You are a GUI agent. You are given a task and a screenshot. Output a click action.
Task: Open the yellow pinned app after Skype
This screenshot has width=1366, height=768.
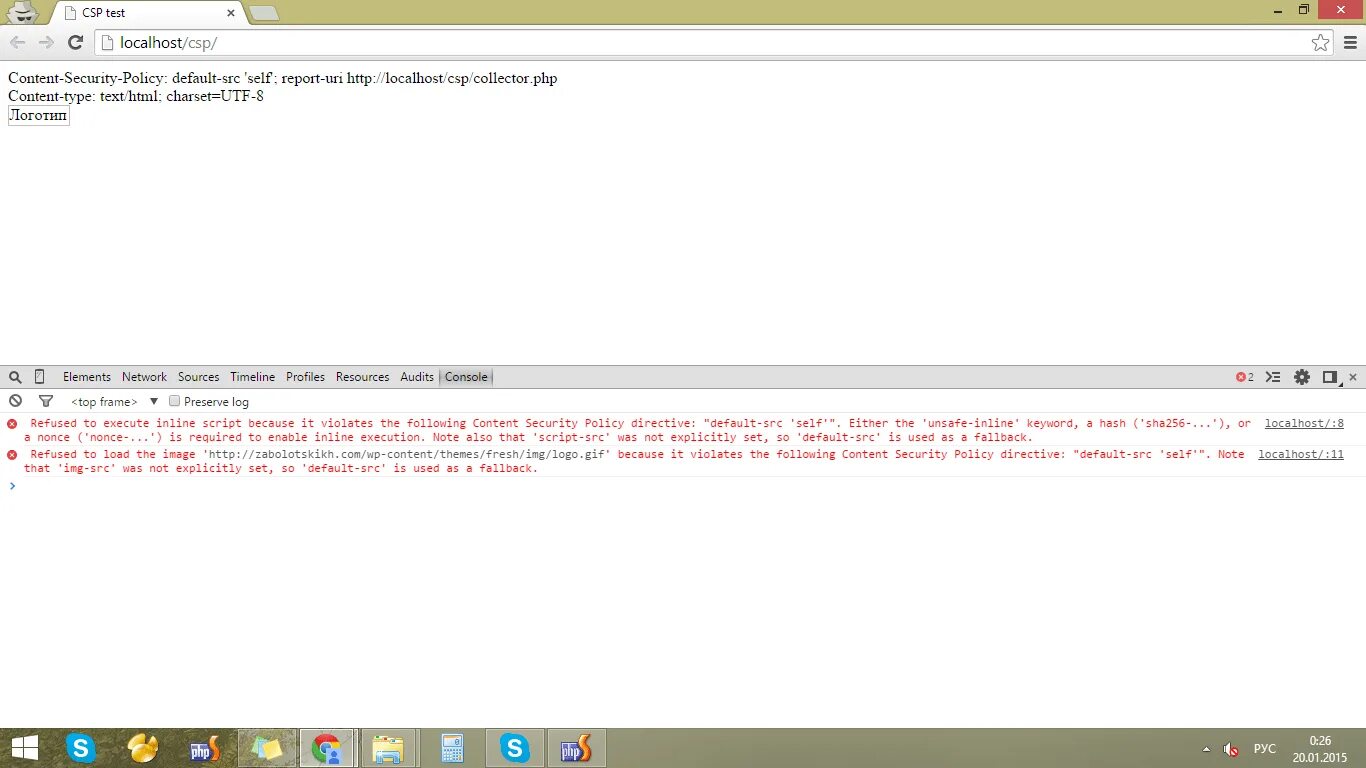coord(143,748)
